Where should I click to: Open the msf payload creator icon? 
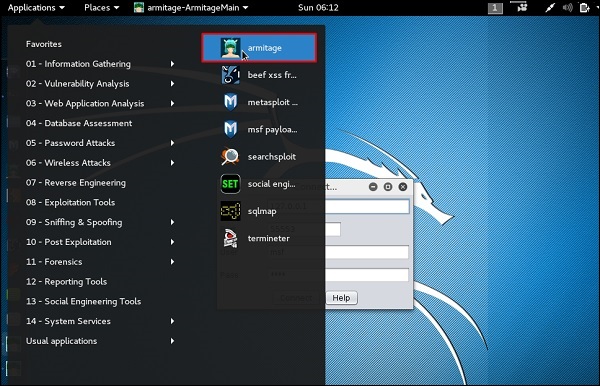pos(230,129)
